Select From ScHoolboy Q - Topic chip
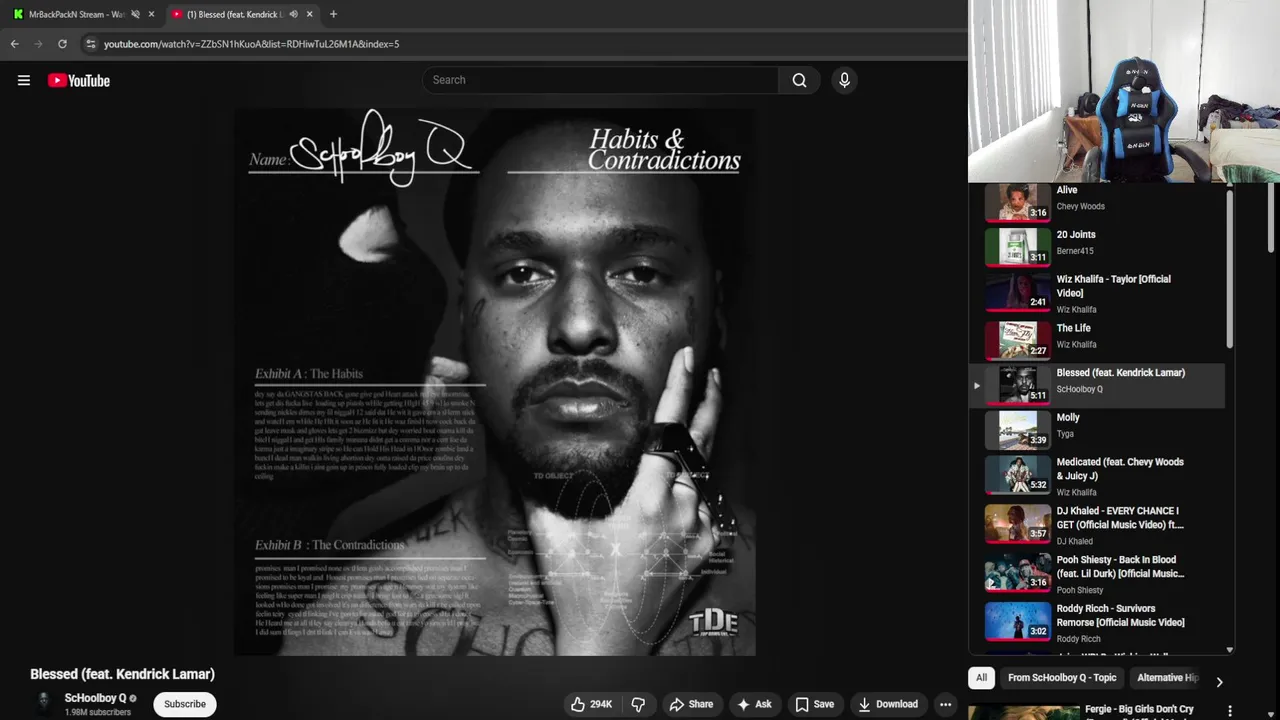1280x720 pixels. 1062,677
